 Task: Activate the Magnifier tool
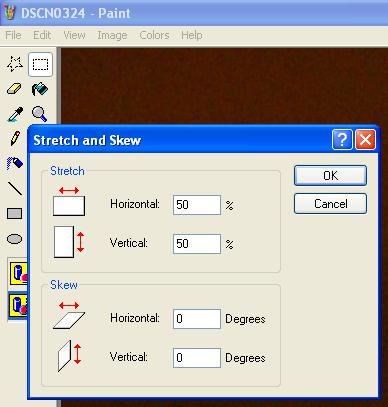coord(39,114)
